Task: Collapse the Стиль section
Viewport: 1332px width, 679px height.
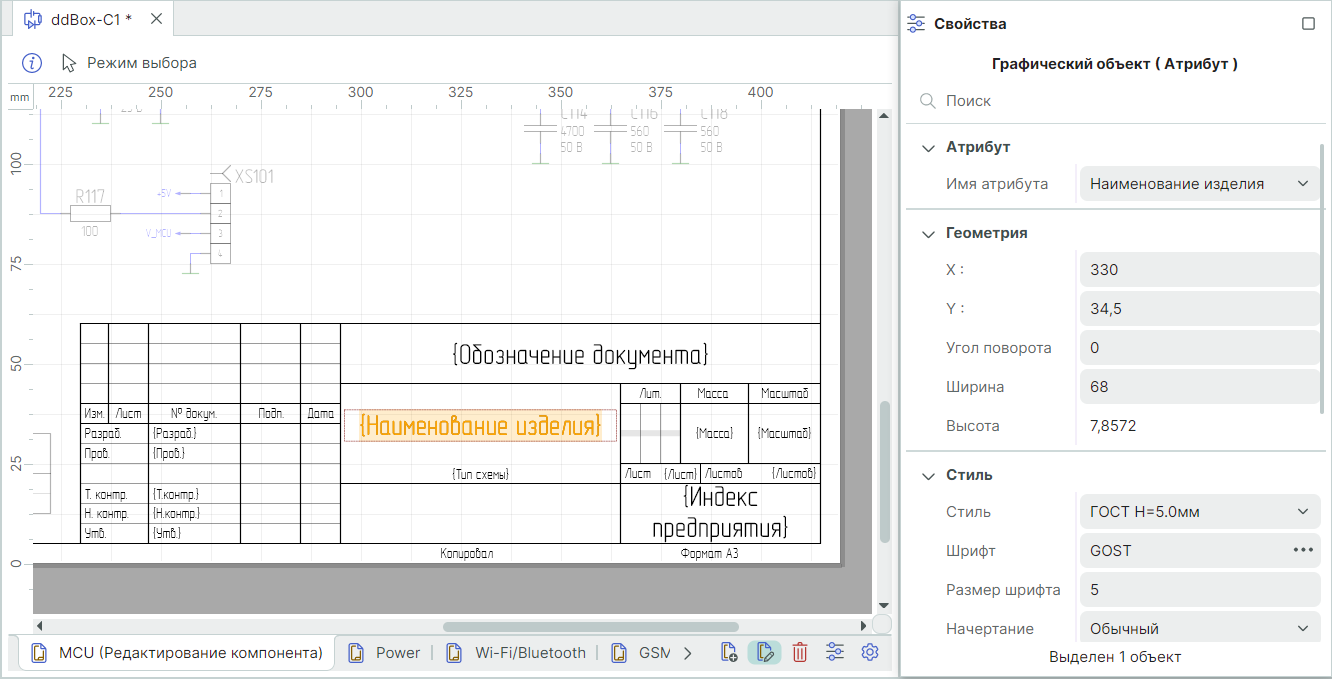Action: [928, 476]
